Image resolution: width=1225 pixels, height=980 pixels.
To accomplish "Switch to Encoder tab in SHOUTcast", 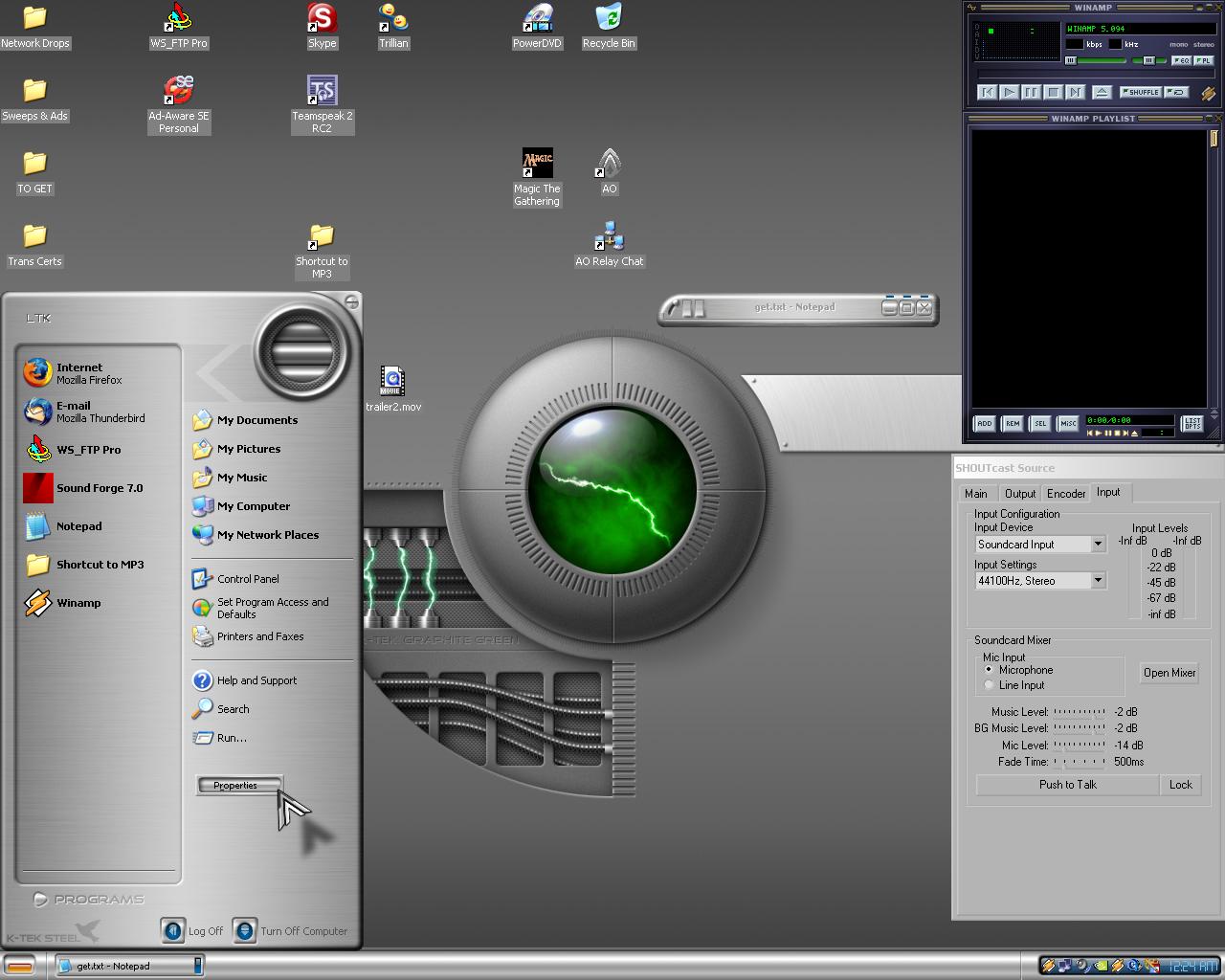I will pyautogui.click(x=1066, y=494).
